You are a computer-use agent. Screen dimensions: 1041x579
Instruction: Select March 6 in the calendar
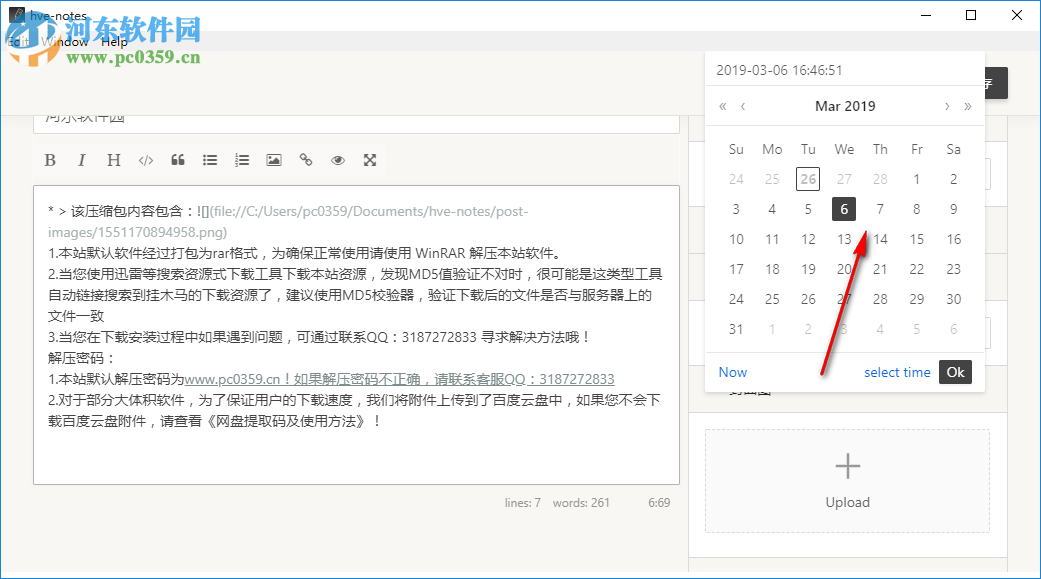coord(843,208)
